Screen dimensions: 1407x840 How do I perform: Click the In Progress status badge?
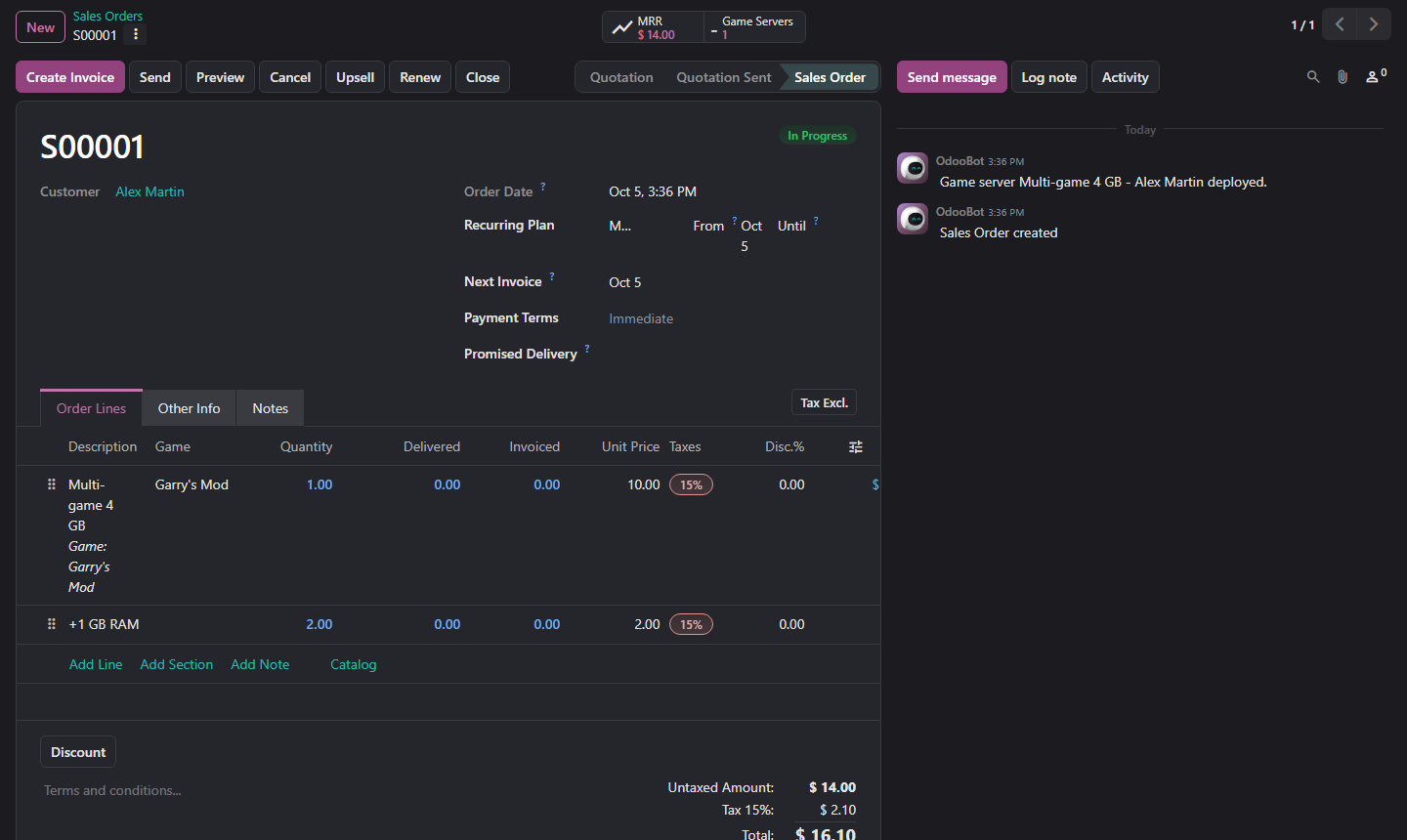pyautogui.click(x=818, y=136)
